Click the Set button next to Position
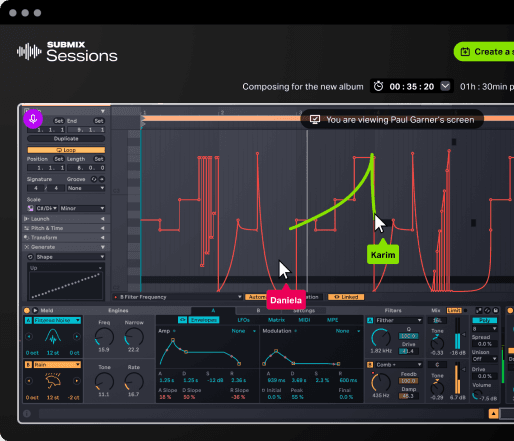 pos(59,159)
